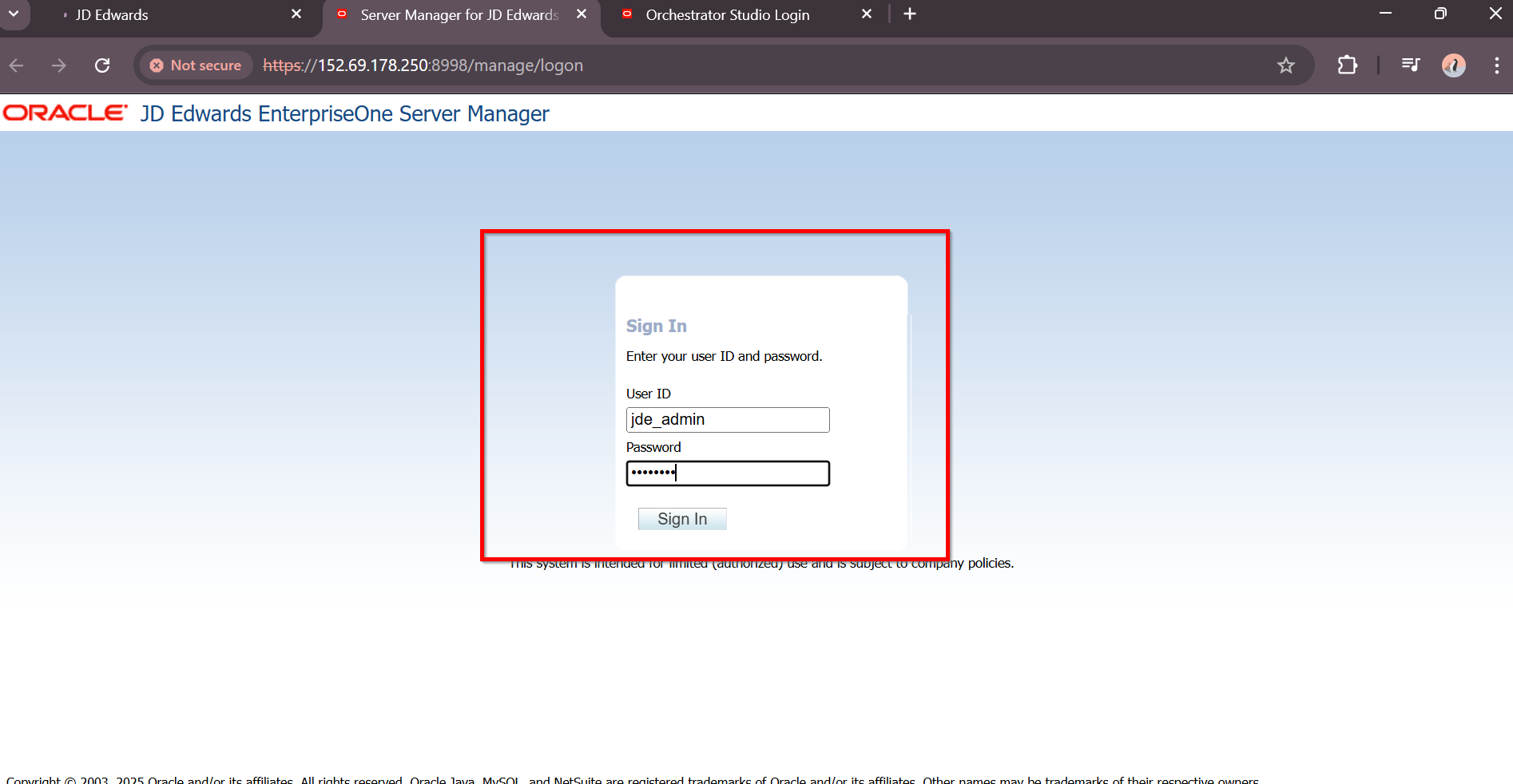Open the Chrome profile avatar
Image resolution: width=1513 pixels, height=784 pixels.
pos(1453,65)
